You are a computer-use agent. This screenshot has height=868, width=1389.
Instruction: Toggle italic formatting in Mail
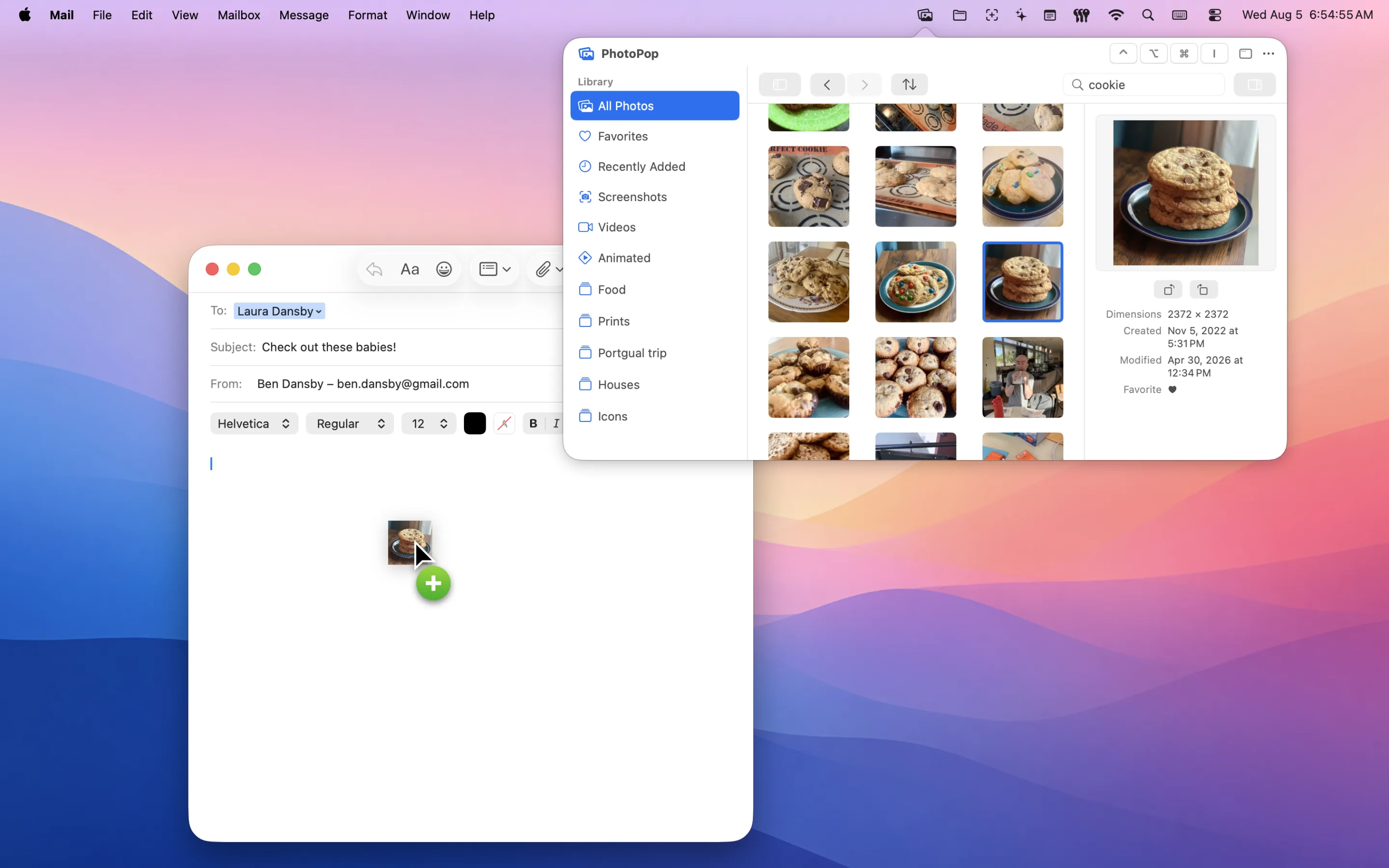click(555, 423)
